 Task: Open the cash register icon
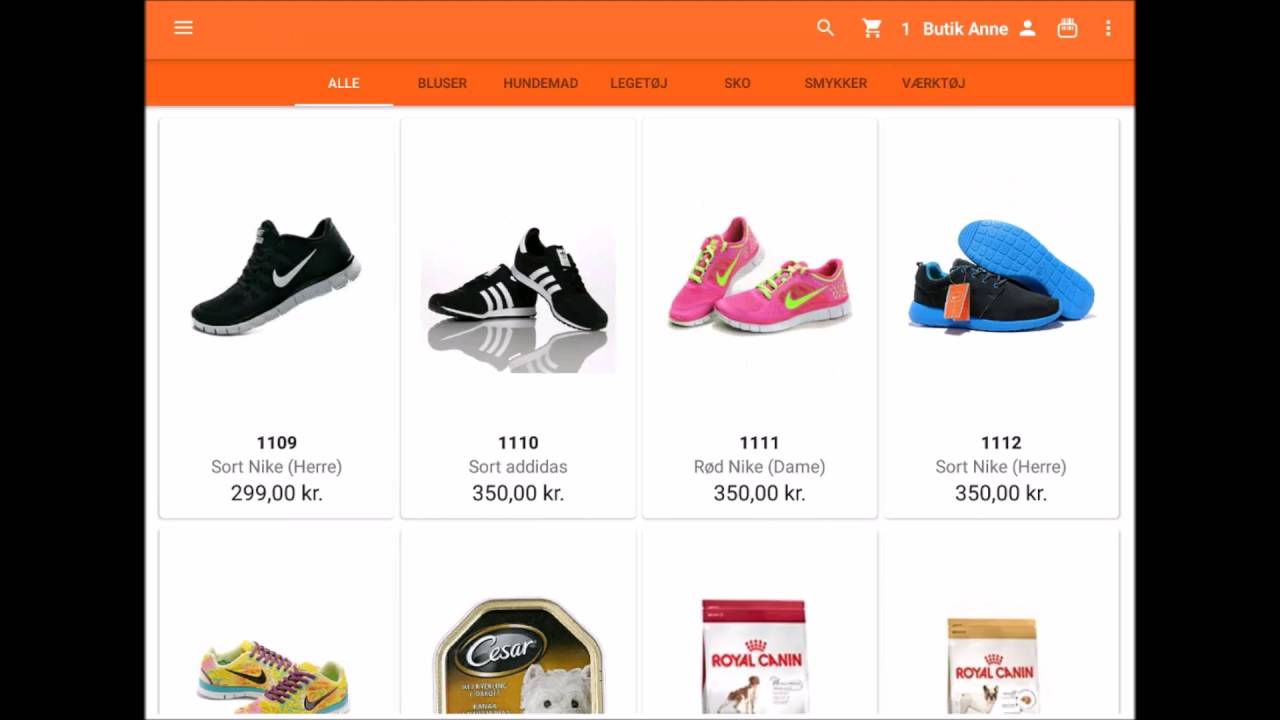[x=1067, y=28]
